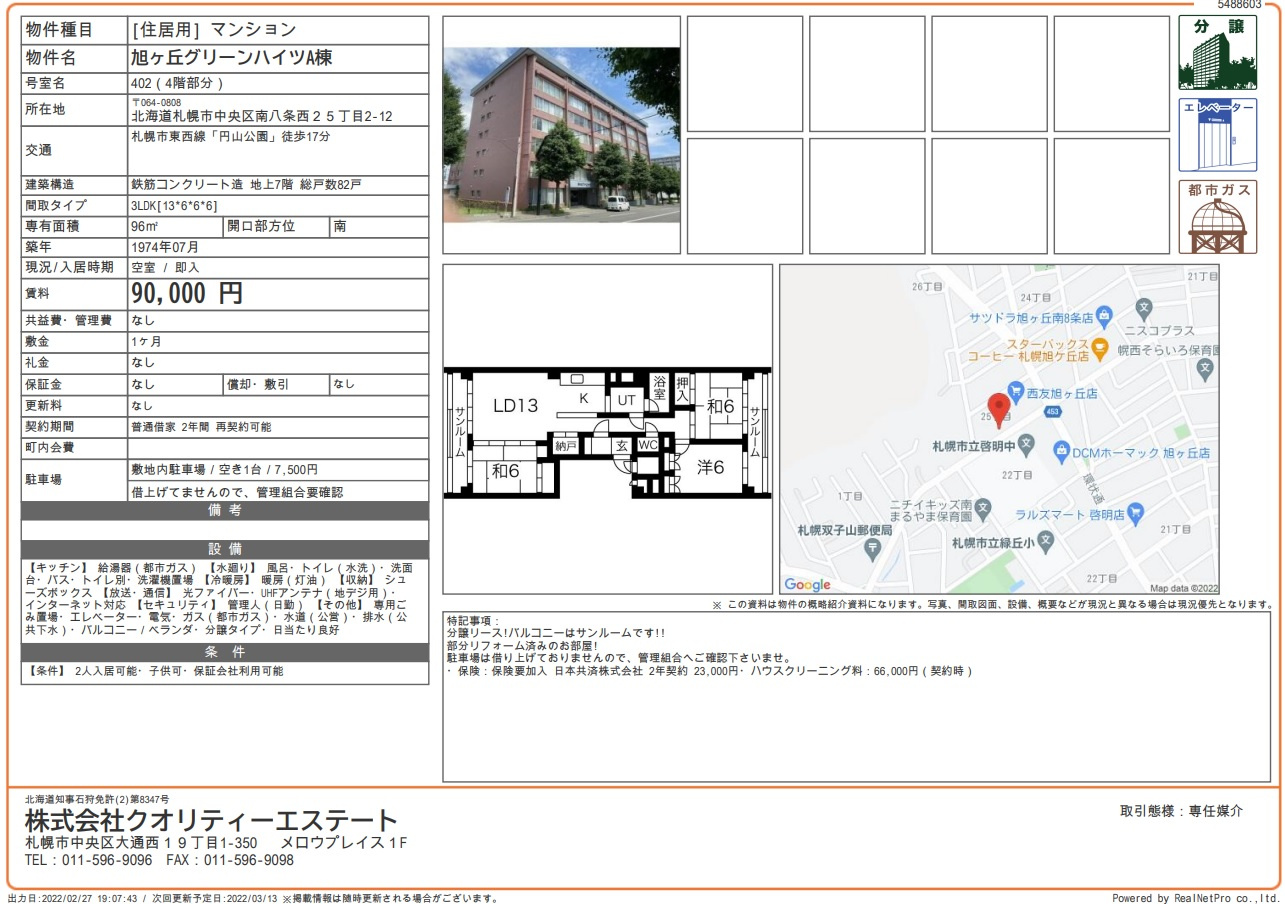Click the Starbucks coffee marker on the map
The image size is (1285, 904).
pos(1100,349)
